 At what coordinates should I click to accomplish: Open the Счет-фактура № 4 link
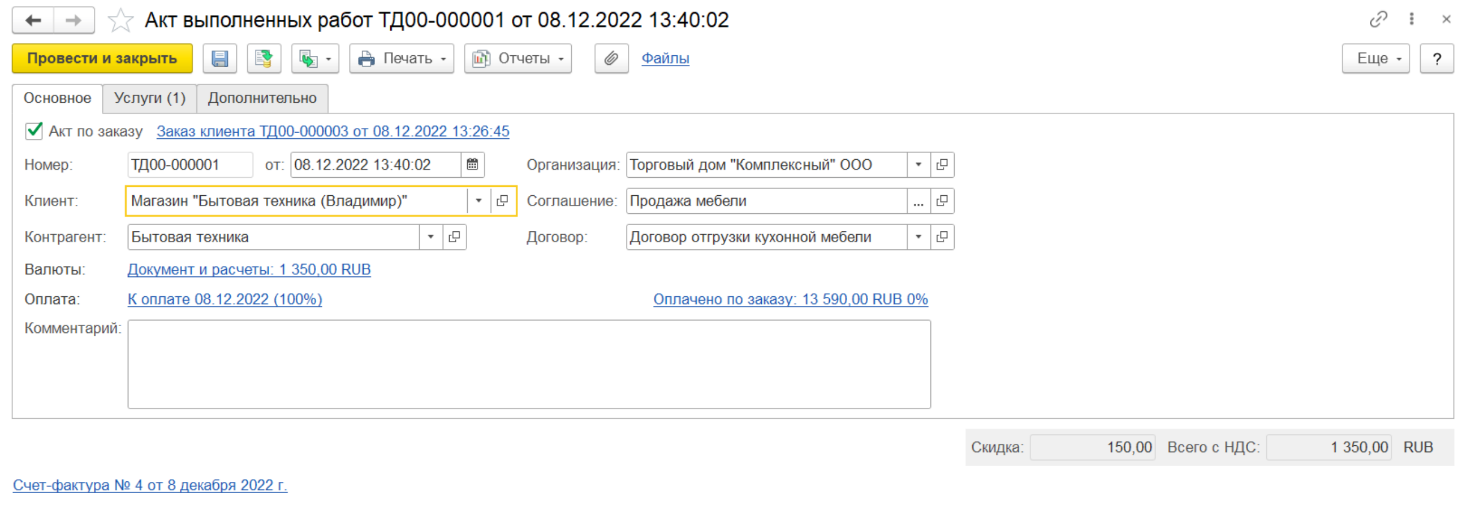[x=150, y=485]
